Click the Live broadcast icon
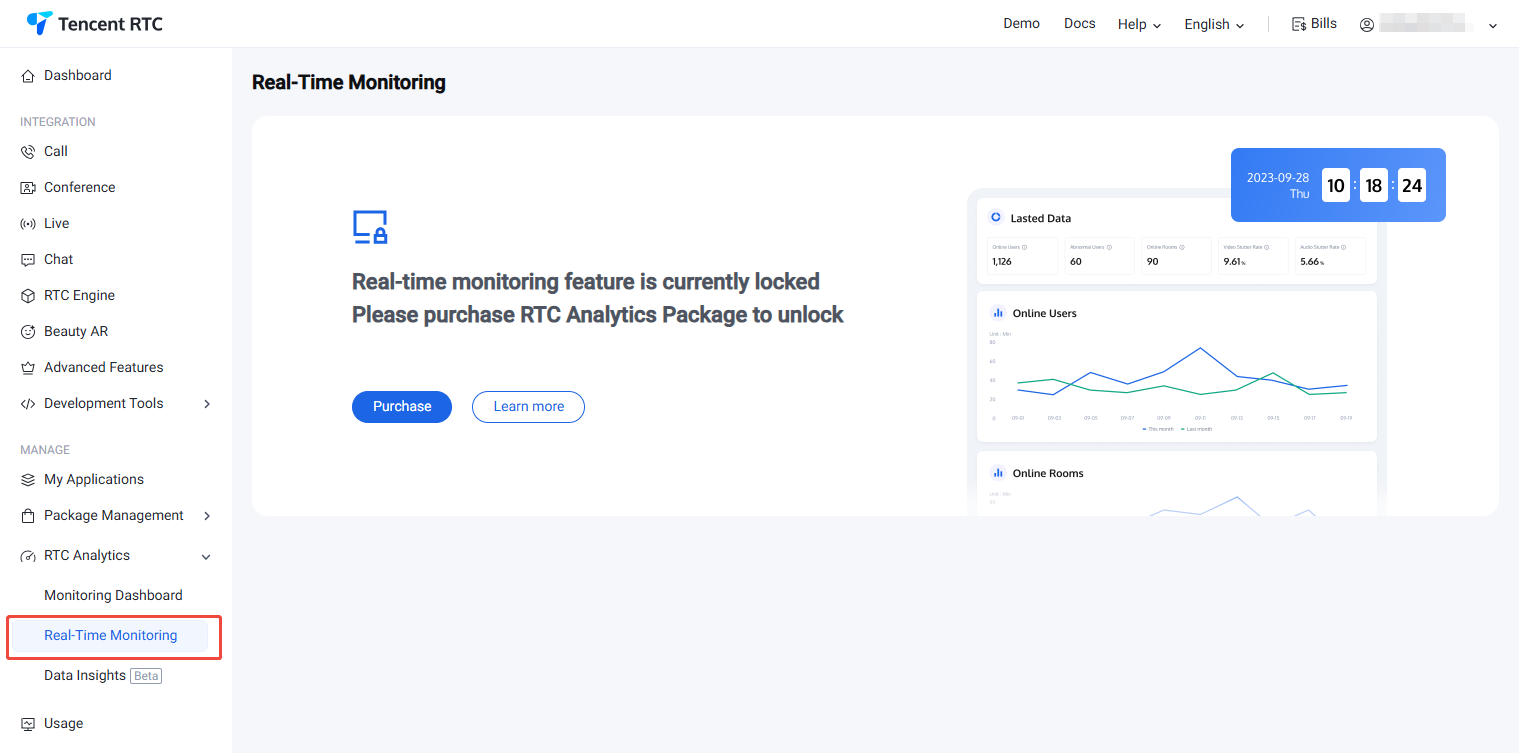Viewport: 1519px width, 753px height. [28, 224]
